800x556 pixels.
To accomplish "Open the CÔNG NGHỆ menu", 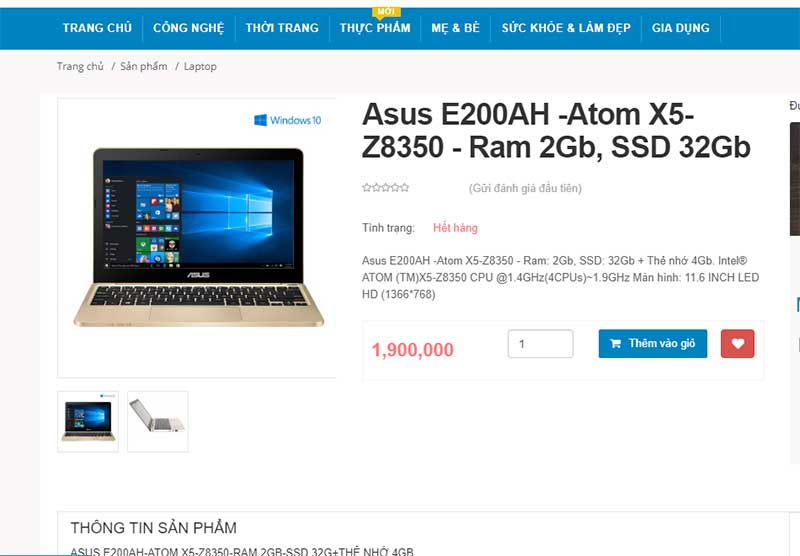I will point(189,28).
